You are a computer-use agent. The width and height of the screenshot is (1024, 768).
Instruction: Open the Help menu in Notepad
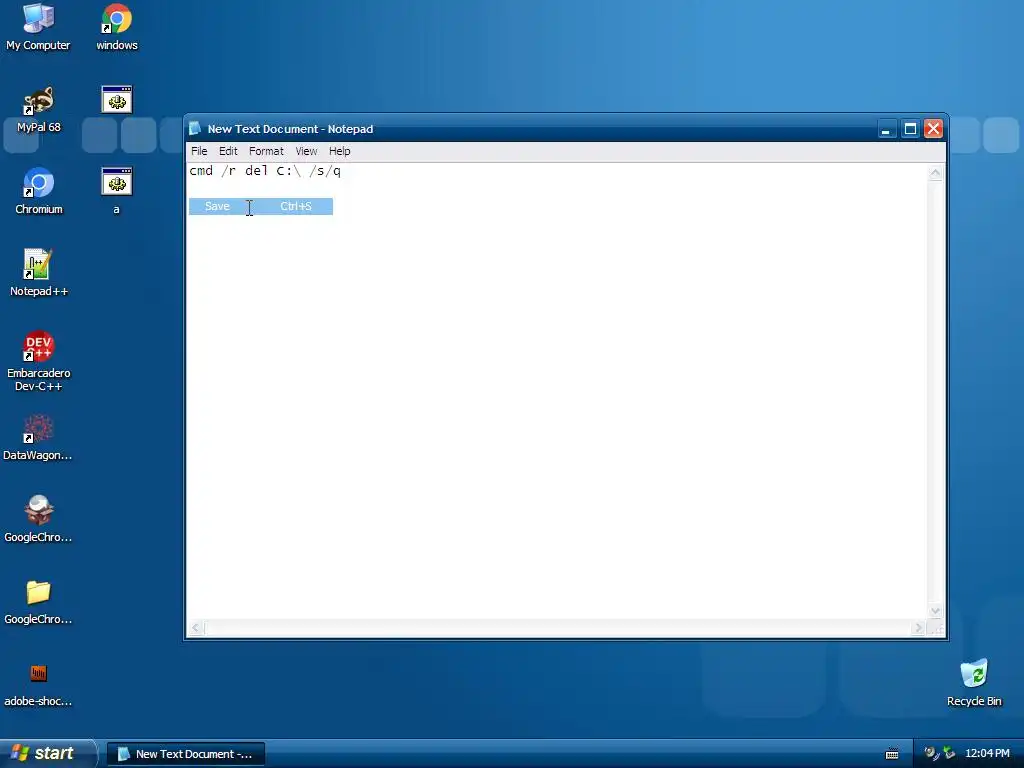(340, 151)
